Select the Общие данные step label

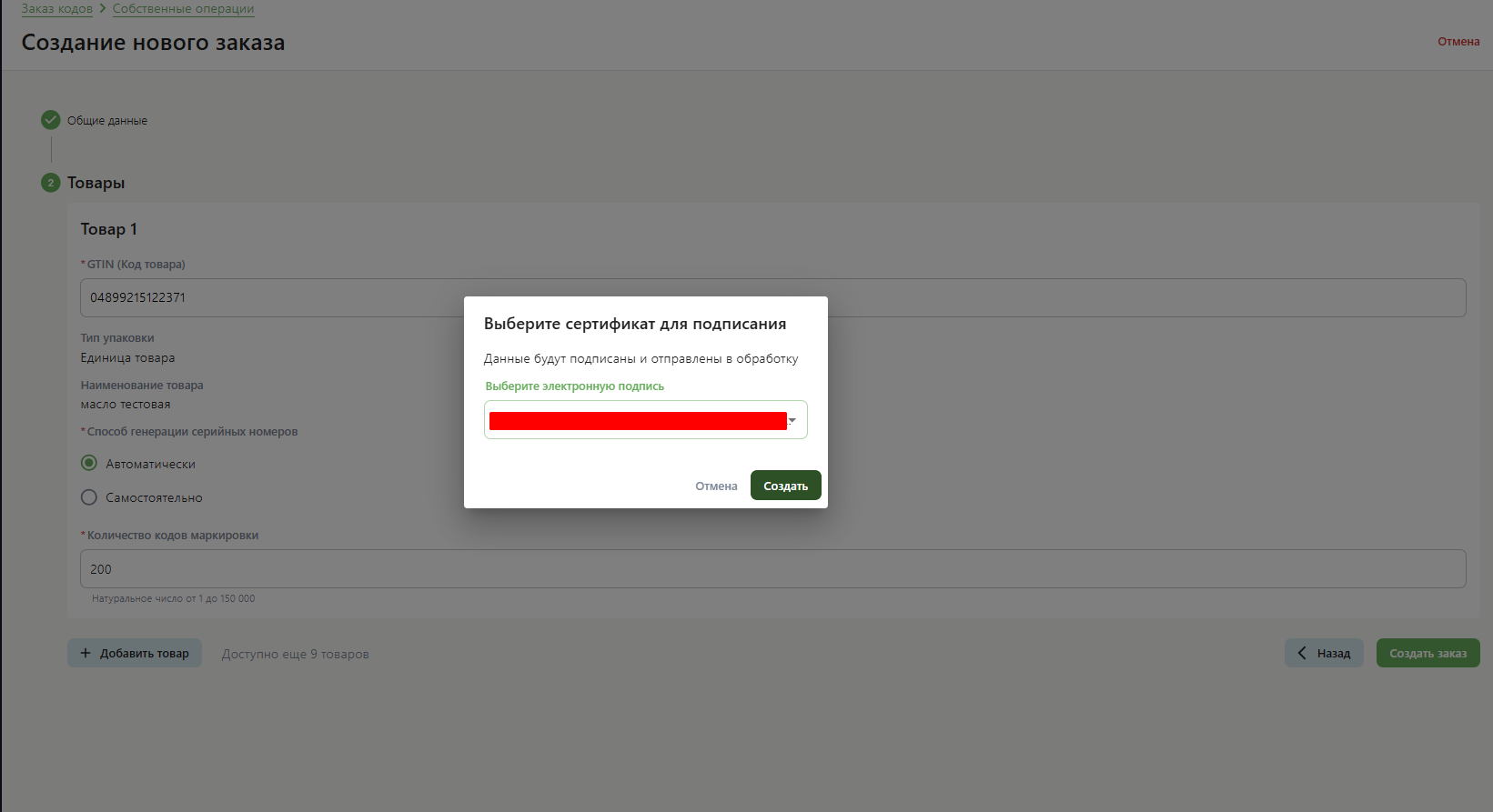[107, 121]
